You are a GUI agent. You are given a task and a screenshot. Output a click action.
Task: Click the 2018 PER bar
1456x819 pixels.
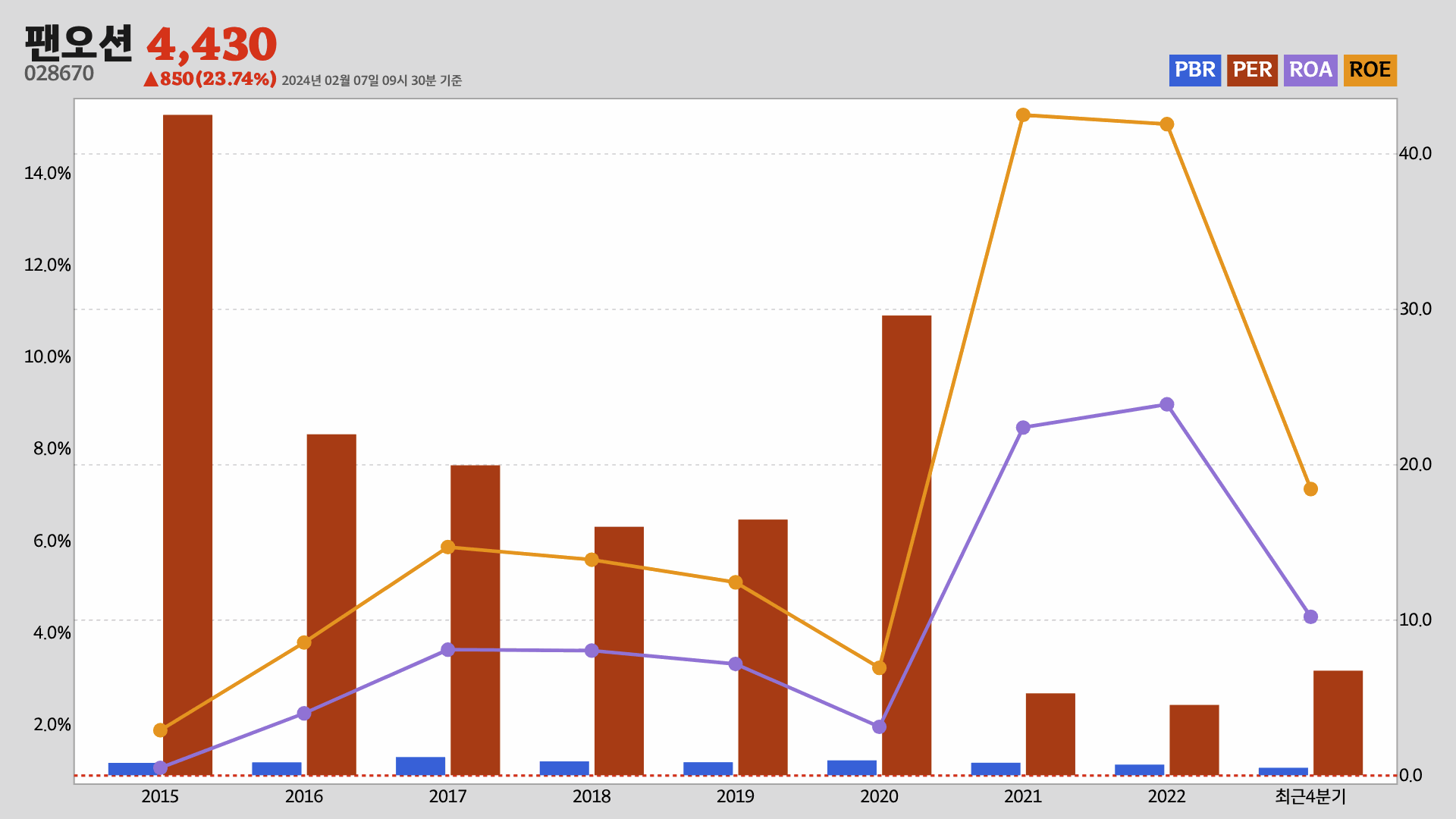pos(619,651)
